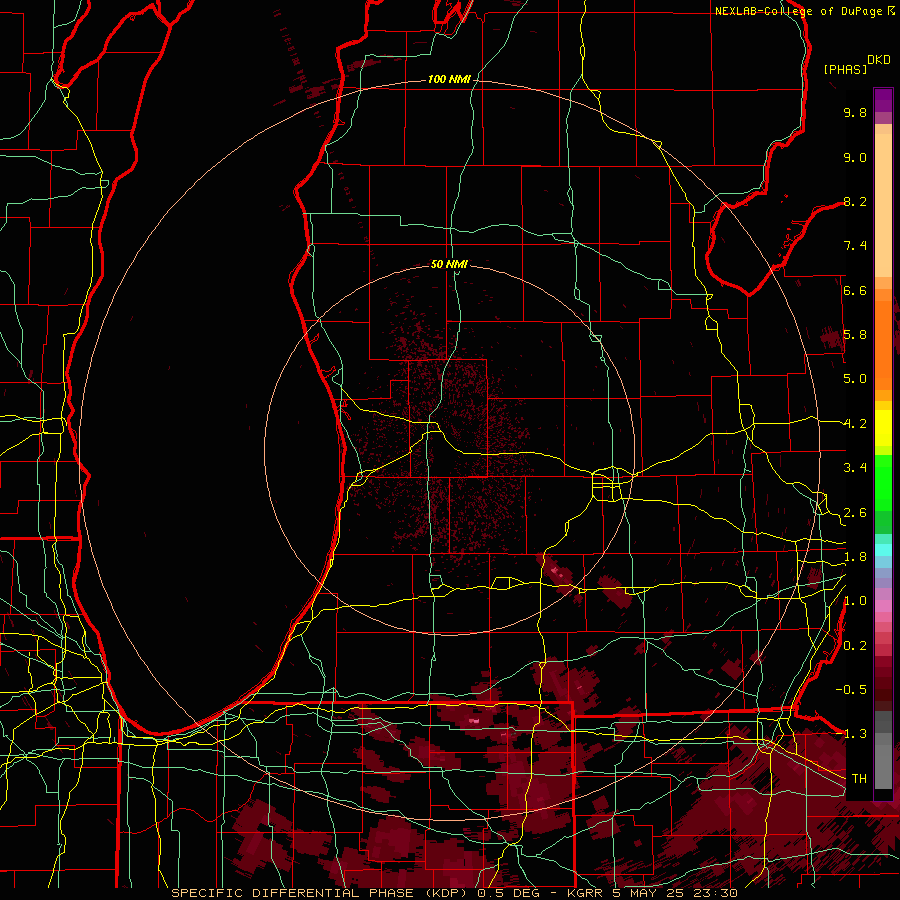900x900 pixels.
Task: Click the 5.0 scale value
Action: pyautogui.click(x=855, y=379)
